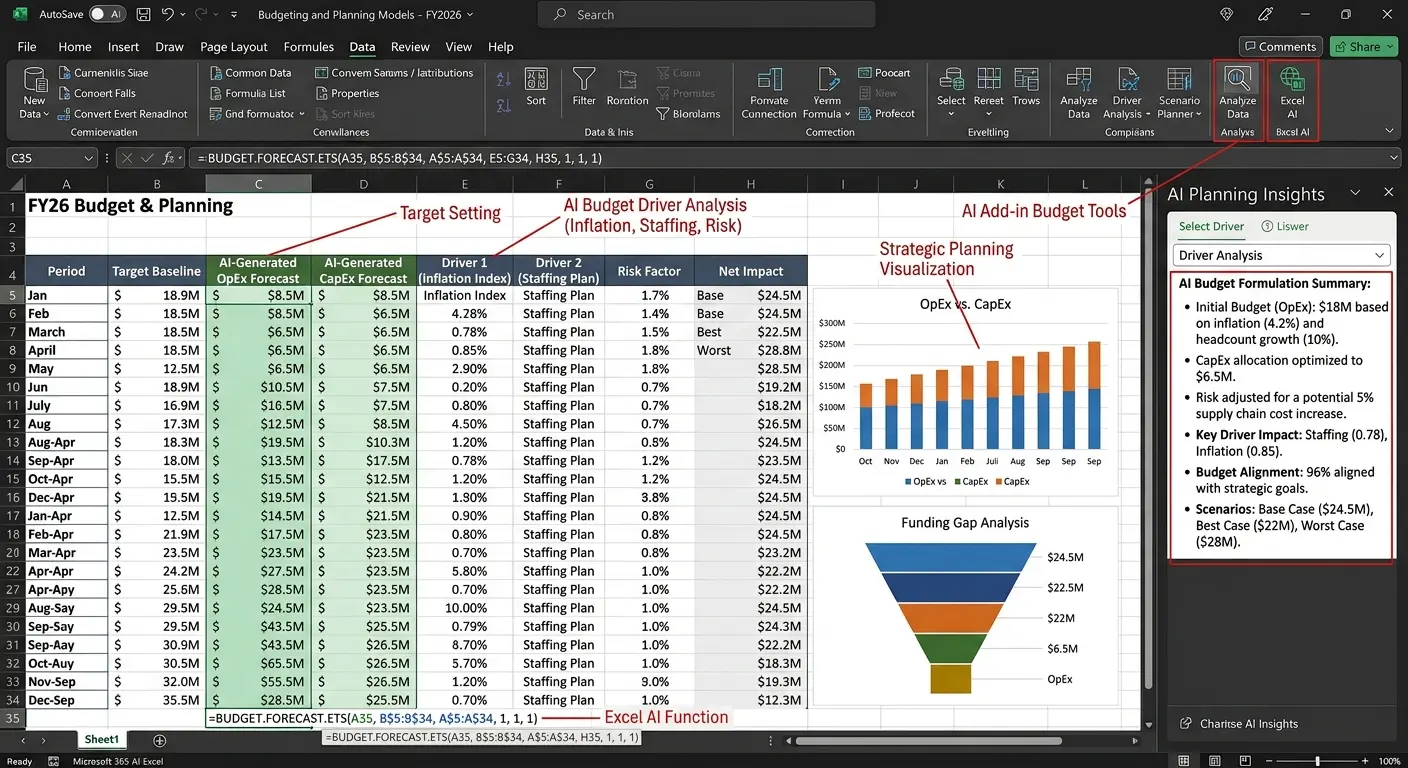
Task: Launch the Excel AI add-in
Action: (x=1292, y=94)
